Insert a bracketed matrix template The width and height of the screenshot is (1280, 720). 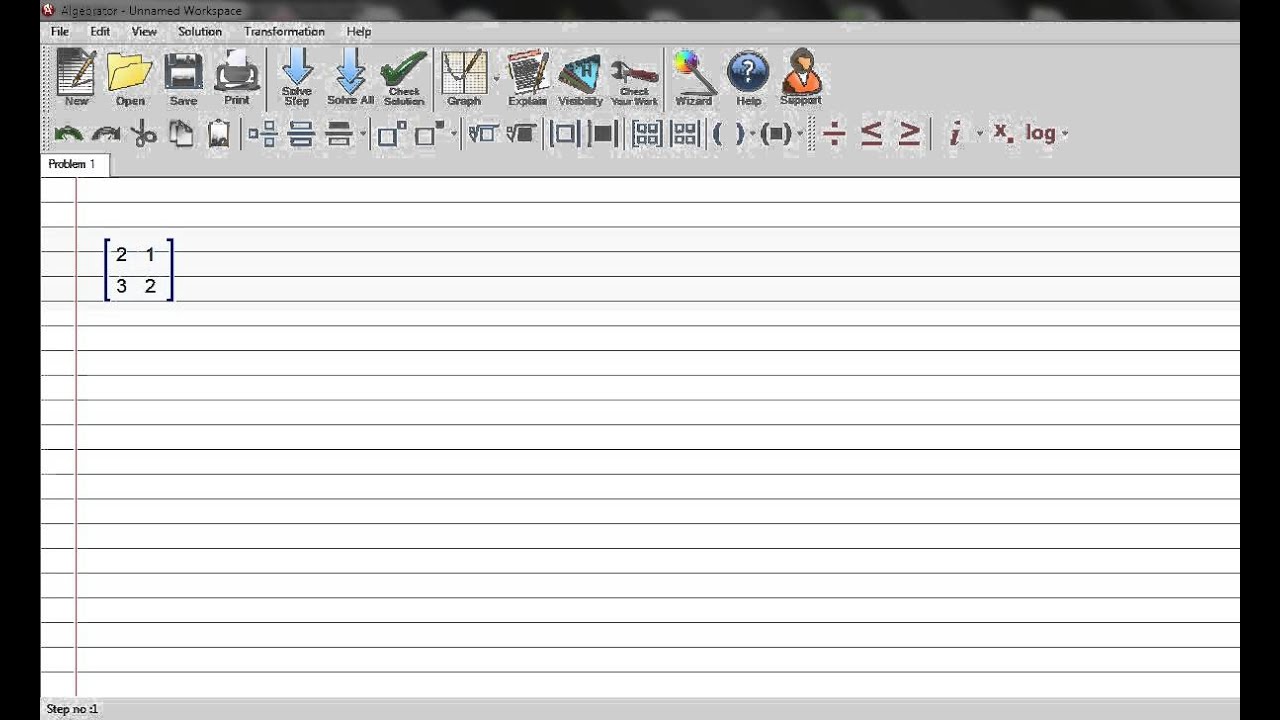[648, 133]
